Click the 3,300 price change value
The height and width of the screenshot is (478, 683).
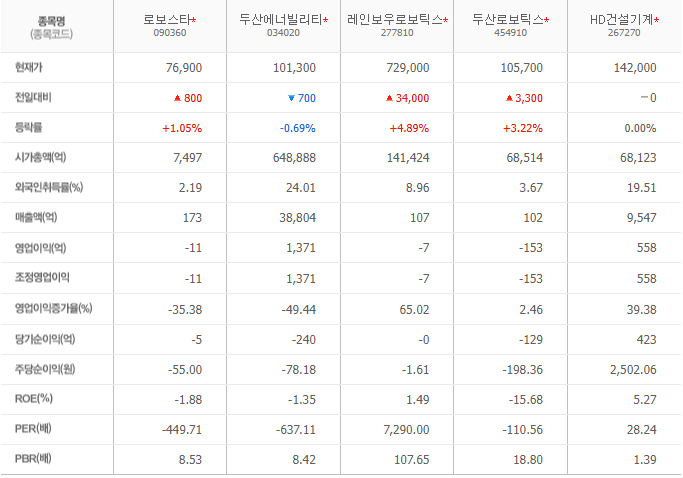(x=524, y=98)
